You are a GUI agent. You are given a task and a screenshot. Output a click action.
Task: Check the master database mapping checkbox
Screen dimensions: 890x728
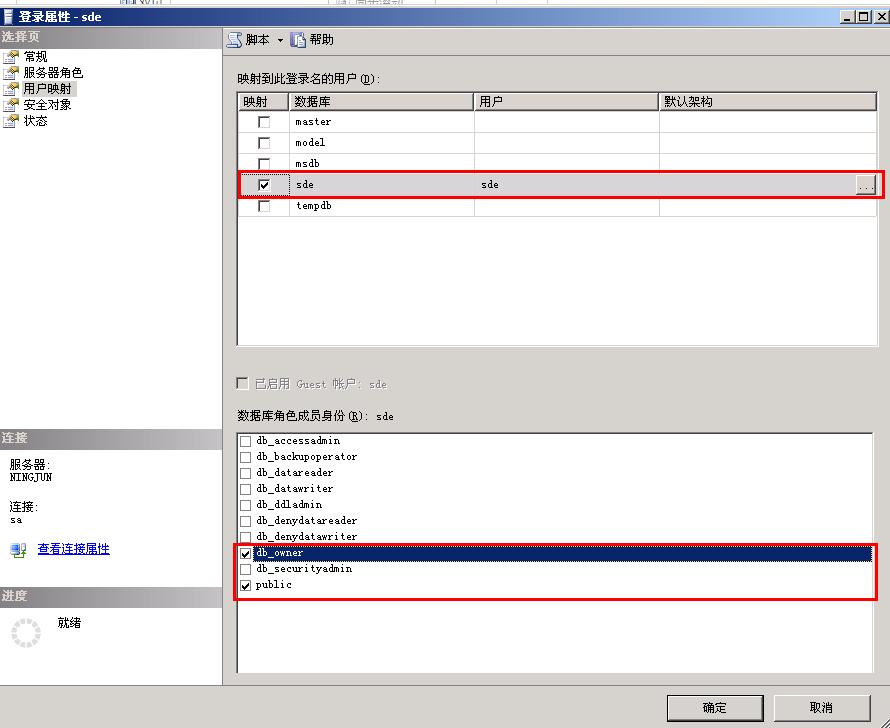264,121
